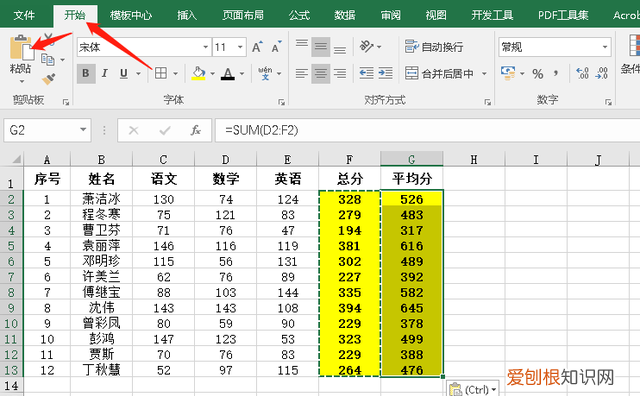The height and width of the screenshot is (396, 640).
Task: Decrease cell indent
Action: pyautogui.click(x=367, y=73)
